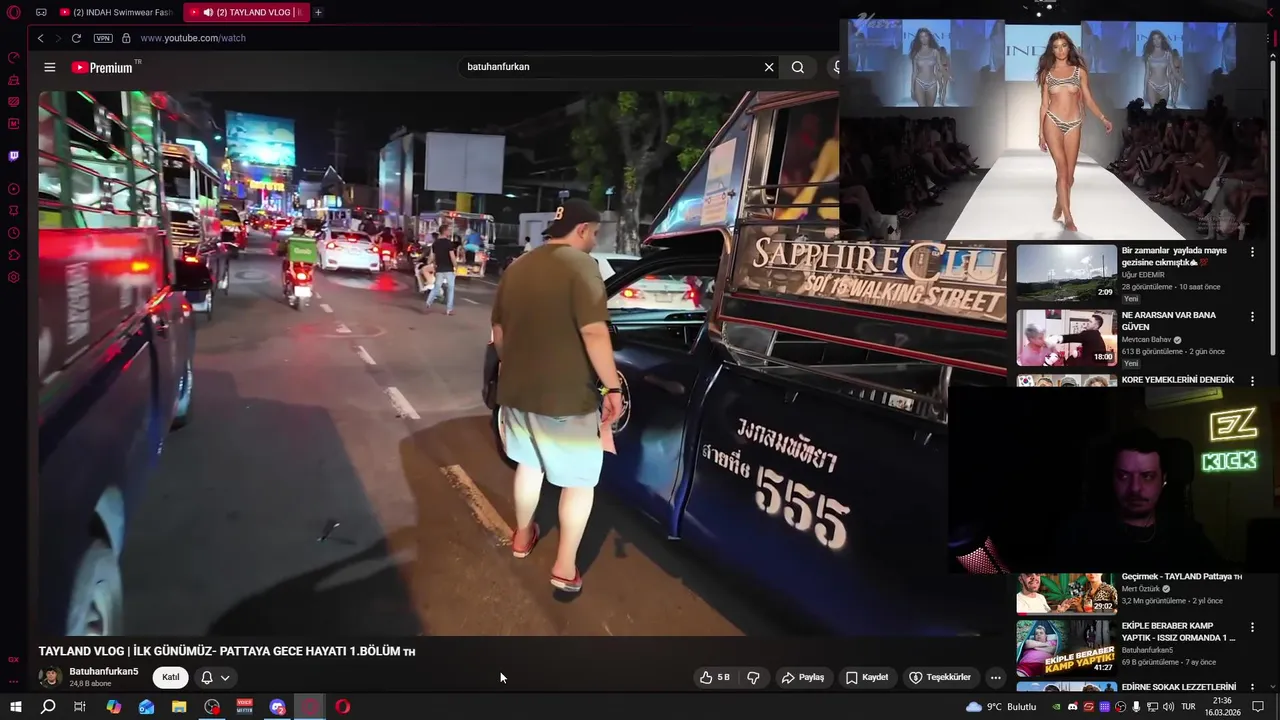Reload the current page
The height and width of the screenshot is (720, 1280).
click(x=76, y=38)
